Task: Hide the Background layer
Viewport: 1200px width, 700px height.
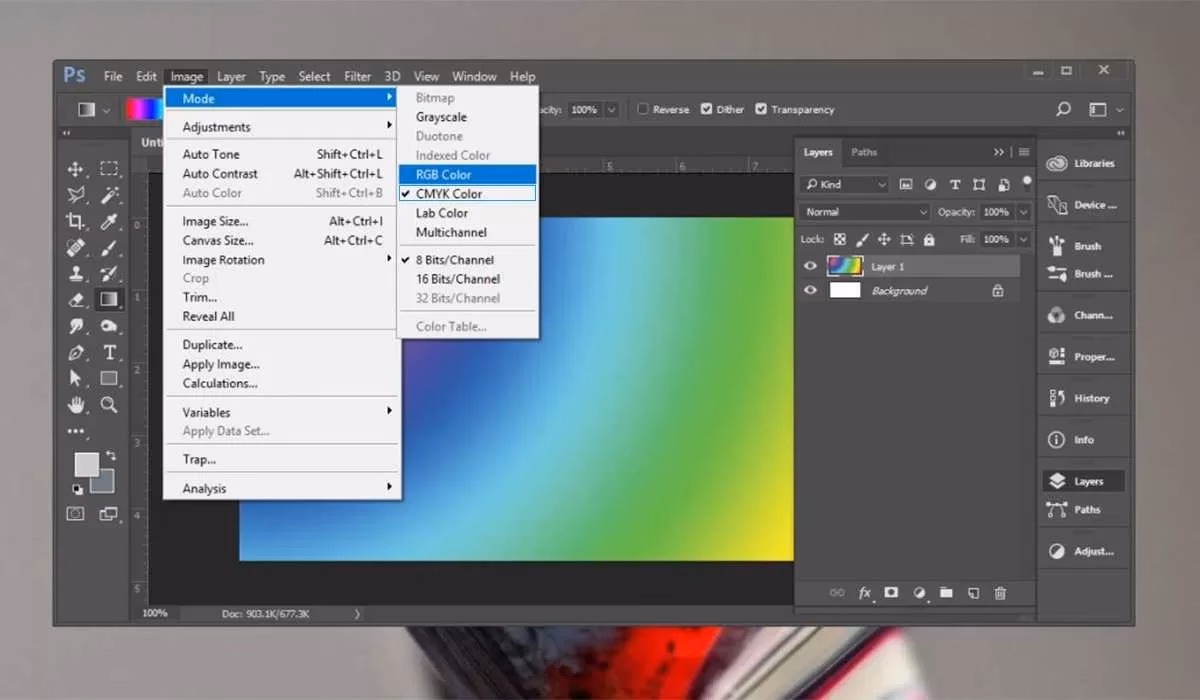Action: (810, 290)
